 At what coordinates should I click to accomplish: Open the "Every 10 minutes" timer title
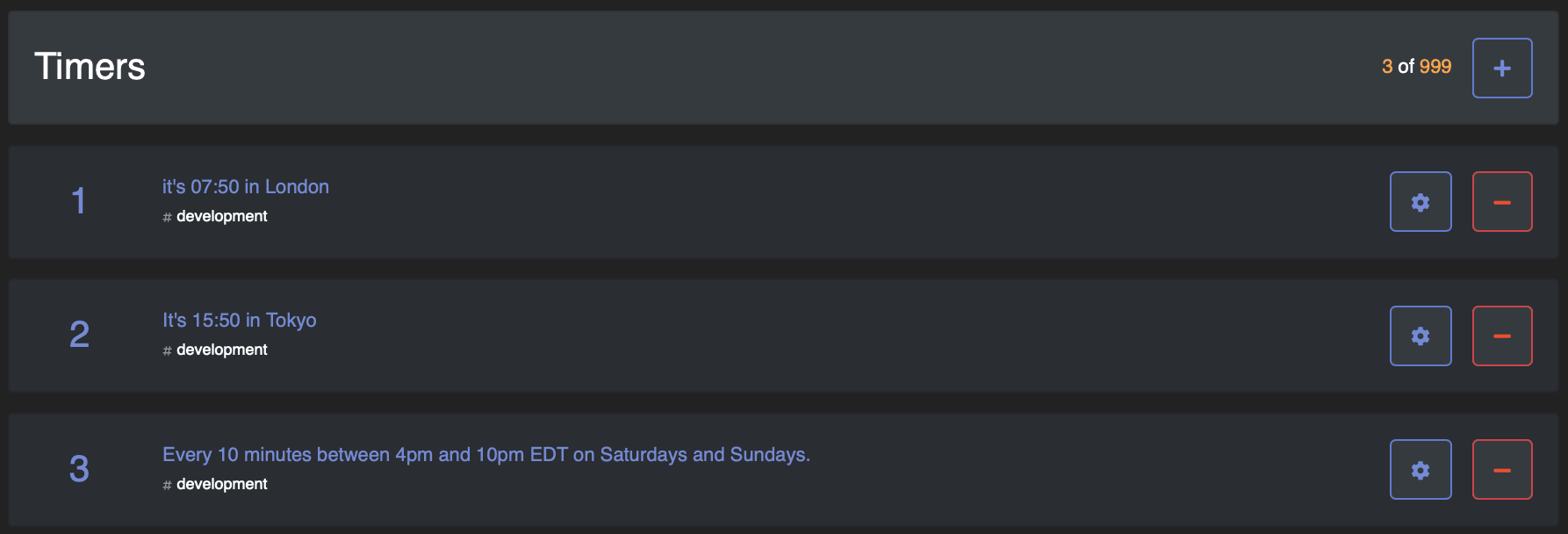(x=486, y=455)
